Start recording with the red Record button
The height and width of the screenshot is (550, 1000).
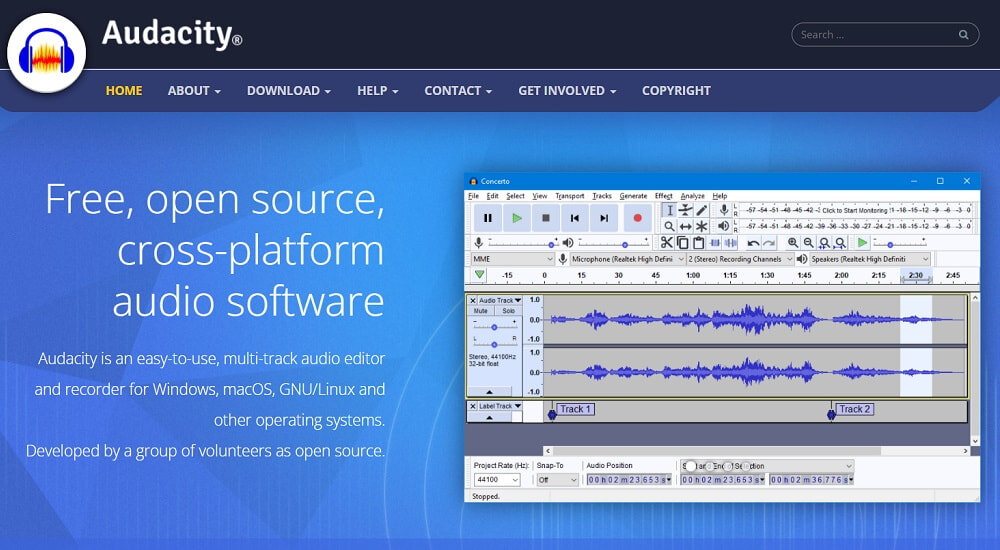tap(637, 218)
